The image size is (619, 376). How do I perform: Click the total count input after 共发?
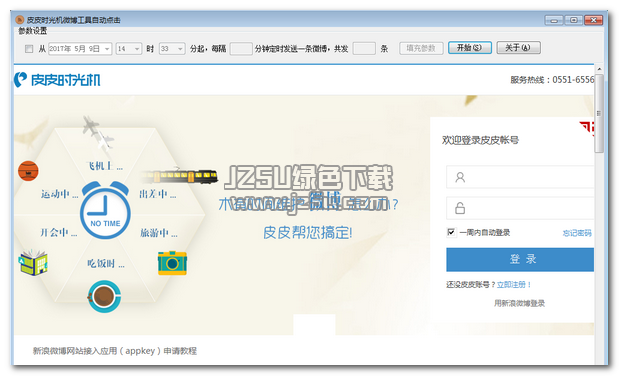(364, 49)
